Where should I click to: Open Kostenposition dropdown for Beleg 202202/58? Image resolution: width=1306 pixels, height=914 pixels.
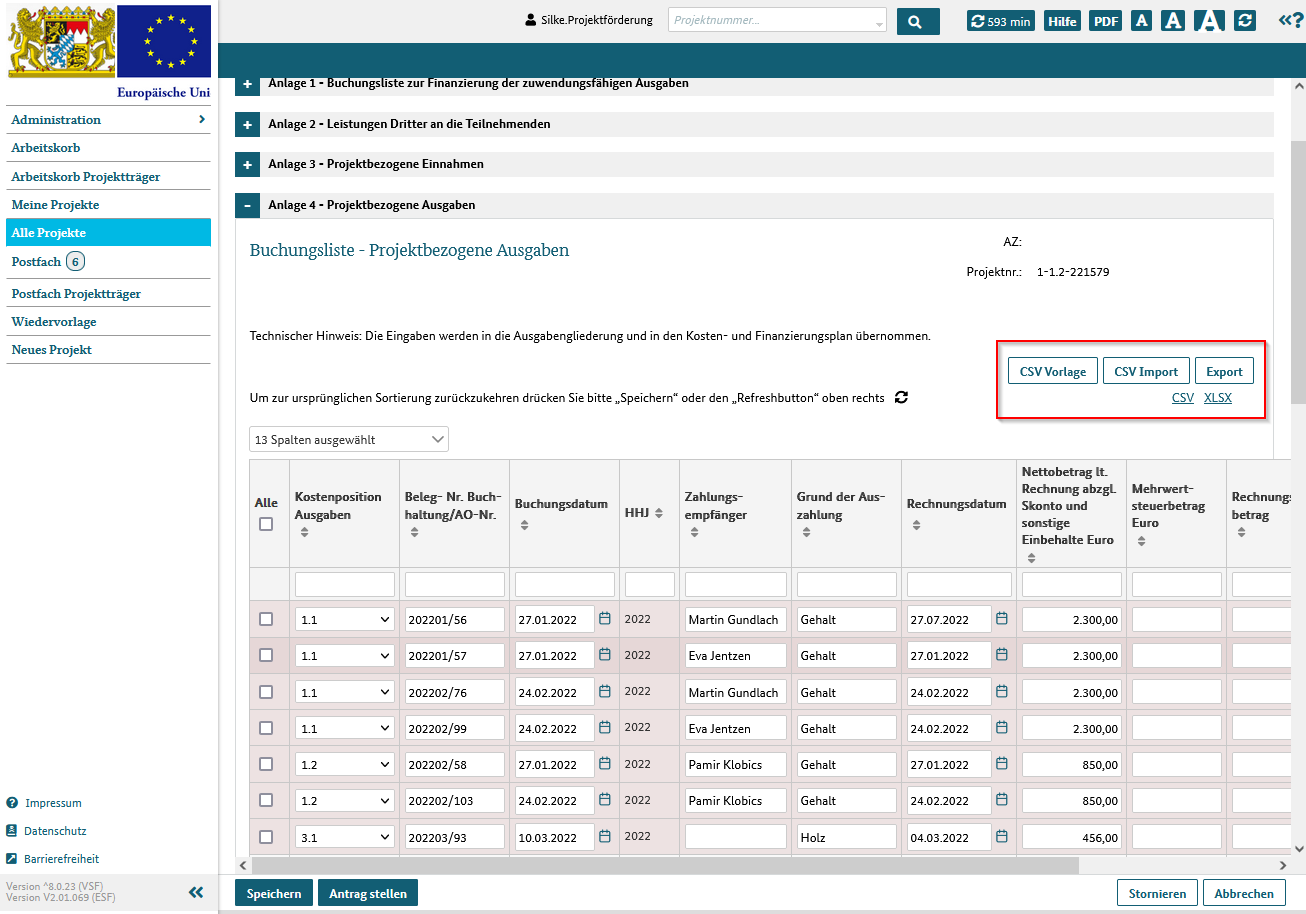(x=345, y=764)
